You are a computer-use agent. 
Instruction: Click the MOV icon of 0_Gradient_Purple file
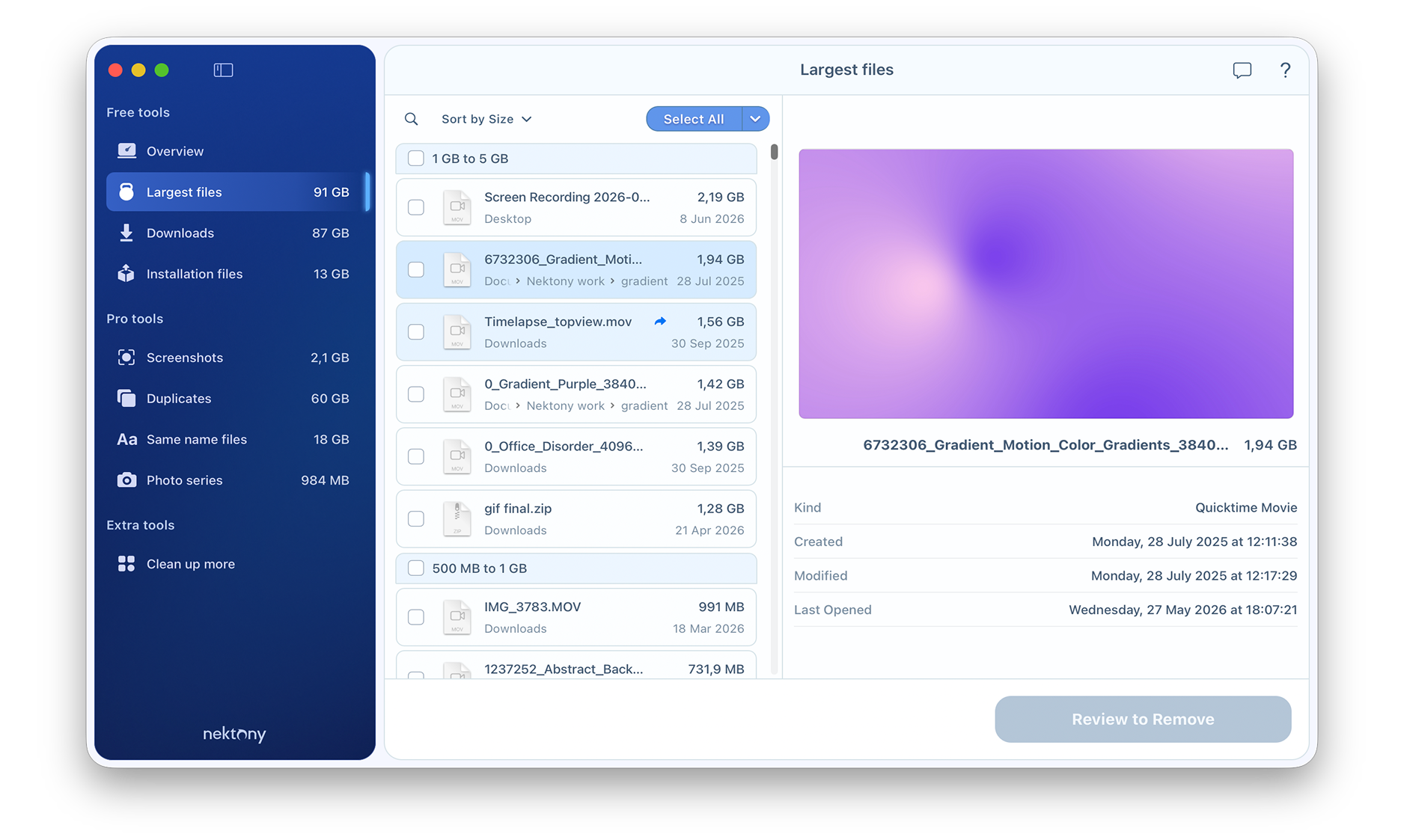(x=457, y=394)
